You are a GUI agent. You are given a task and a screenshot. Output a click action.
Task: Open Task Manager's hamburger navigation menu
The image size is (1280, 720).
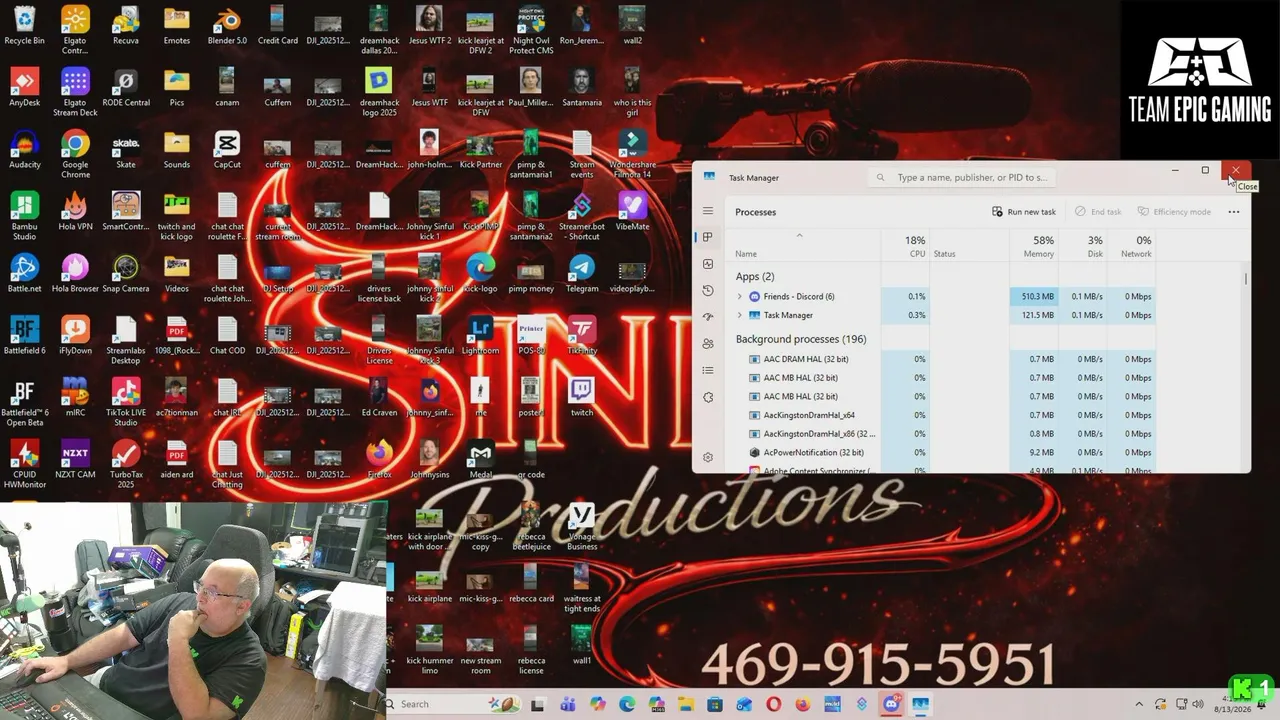pos(708,211)
